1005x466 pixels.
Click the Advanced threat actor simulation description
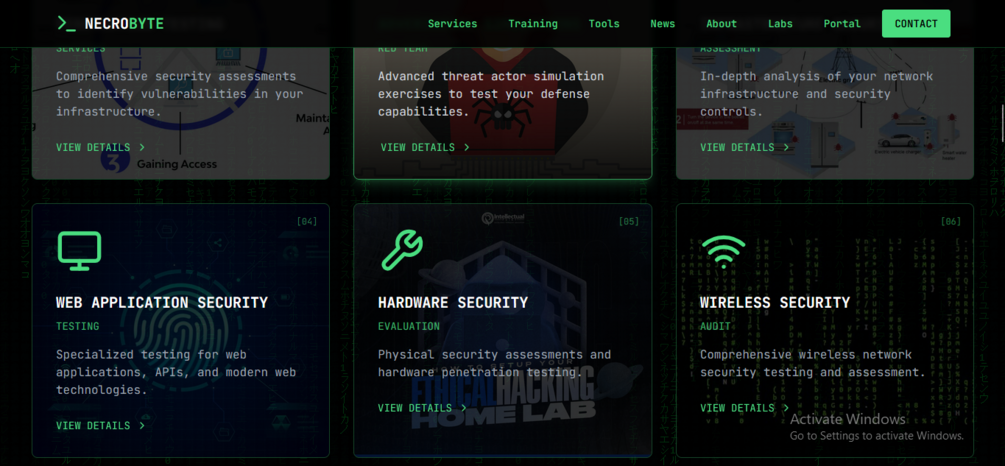point(491,94)
